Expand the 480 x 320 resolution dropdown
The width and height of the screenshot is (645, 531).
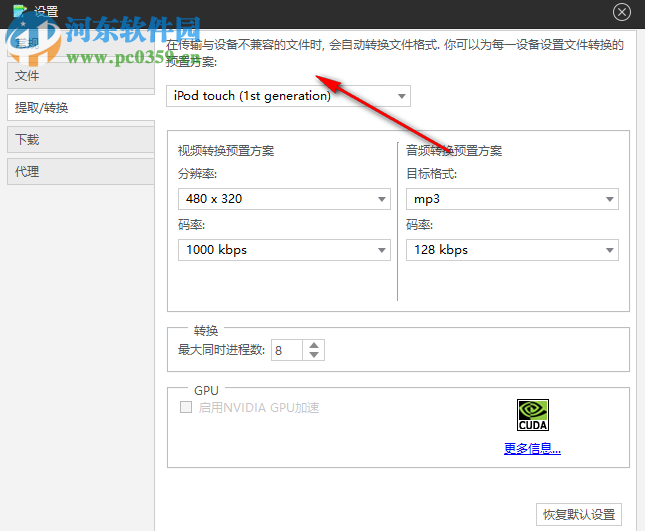point(284,199)
